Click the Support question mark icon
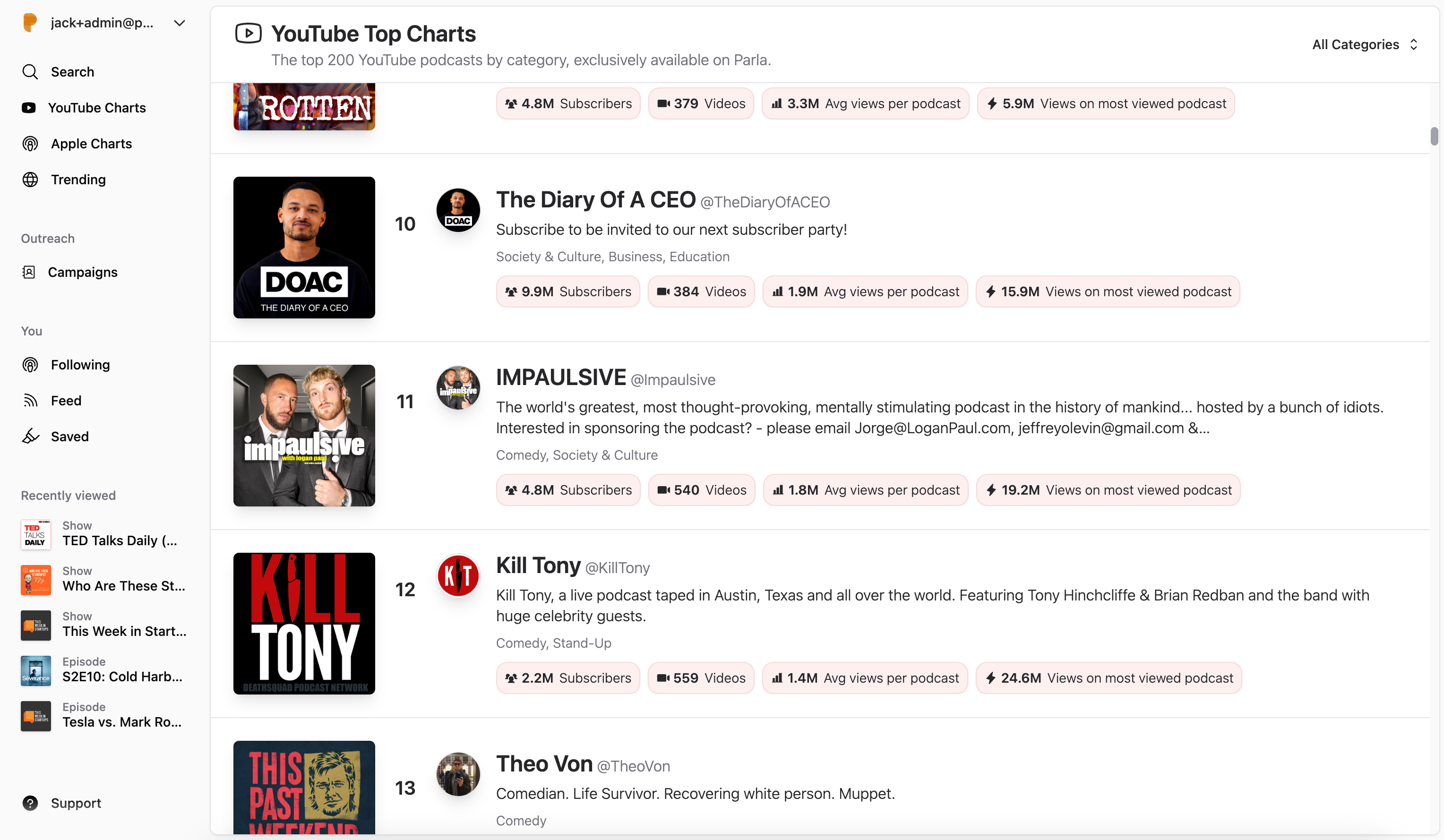The width and height of the screenshot is (1444, 840). pos(30,803)
